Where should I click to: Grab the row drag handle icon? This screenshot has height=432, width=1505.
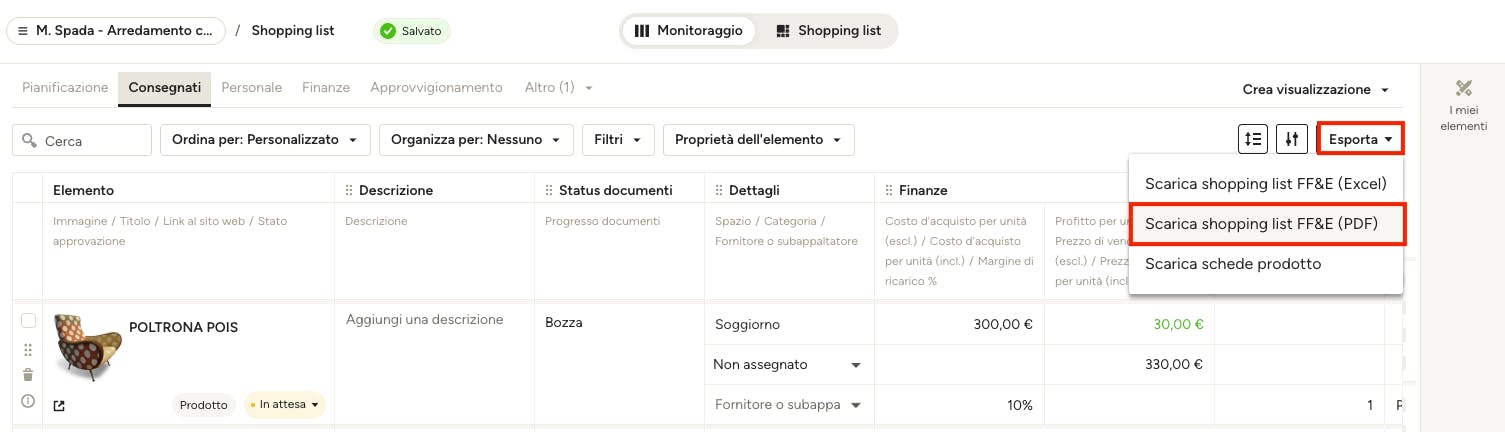click(x=28, y=350)
